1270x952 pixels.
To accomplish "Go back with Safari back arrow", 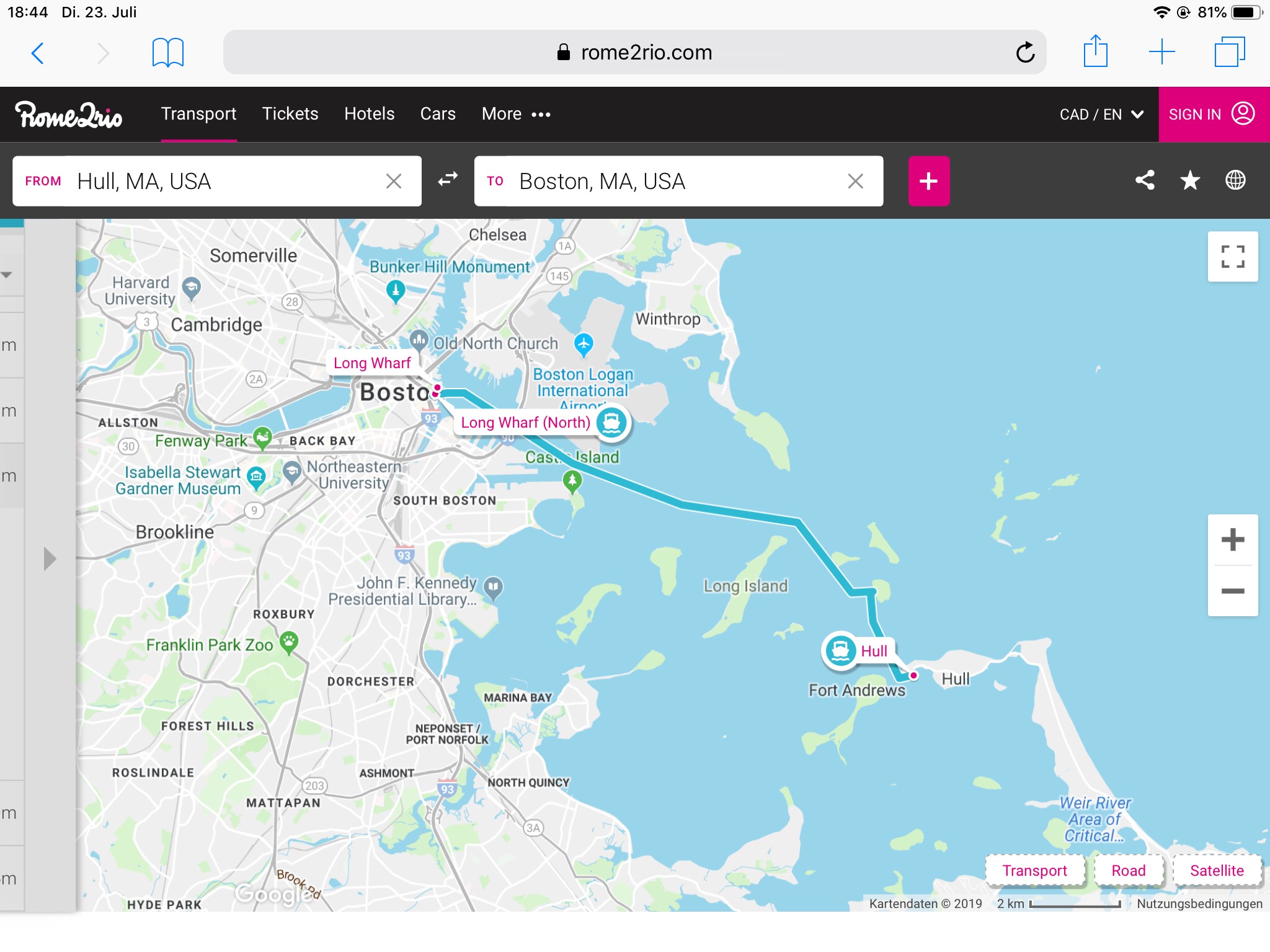I will pyautogui.click(x=38, y=53).
